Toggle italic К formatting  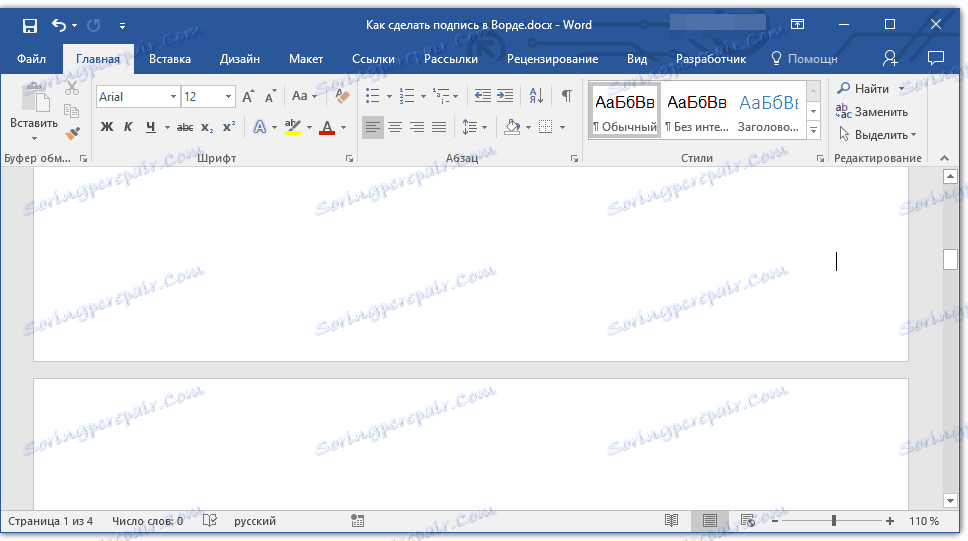(128, 127)
